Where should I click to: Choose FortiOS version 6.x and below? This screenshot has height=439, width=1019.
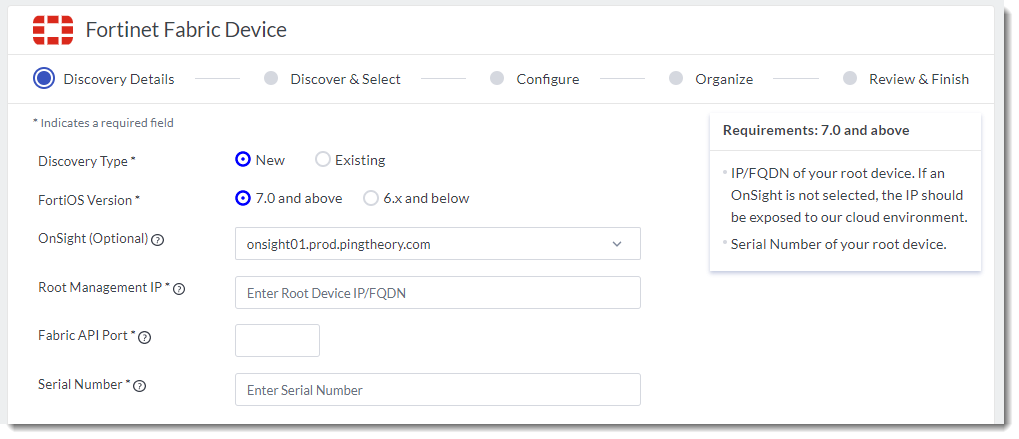click(x=371, y=198)
